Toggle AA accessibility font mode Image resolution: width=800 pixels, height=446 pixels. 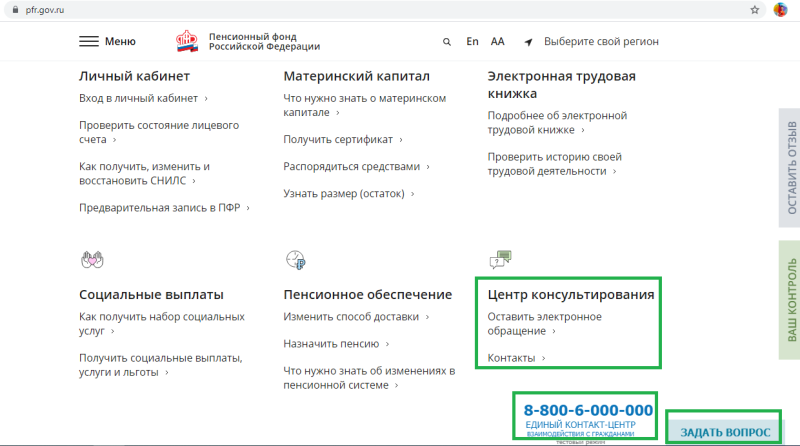497,41
